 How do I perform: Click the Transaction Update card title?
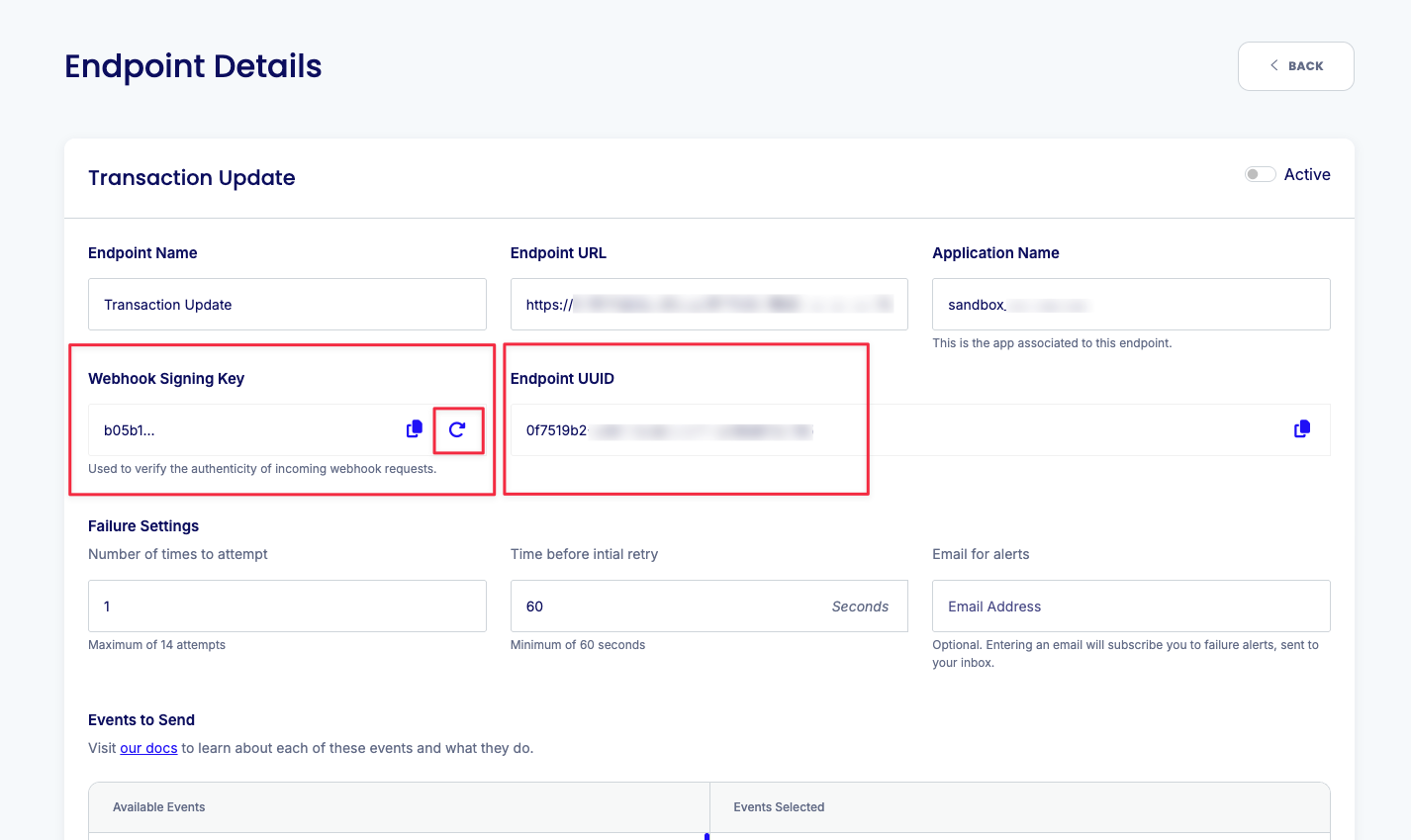[192, 178]
